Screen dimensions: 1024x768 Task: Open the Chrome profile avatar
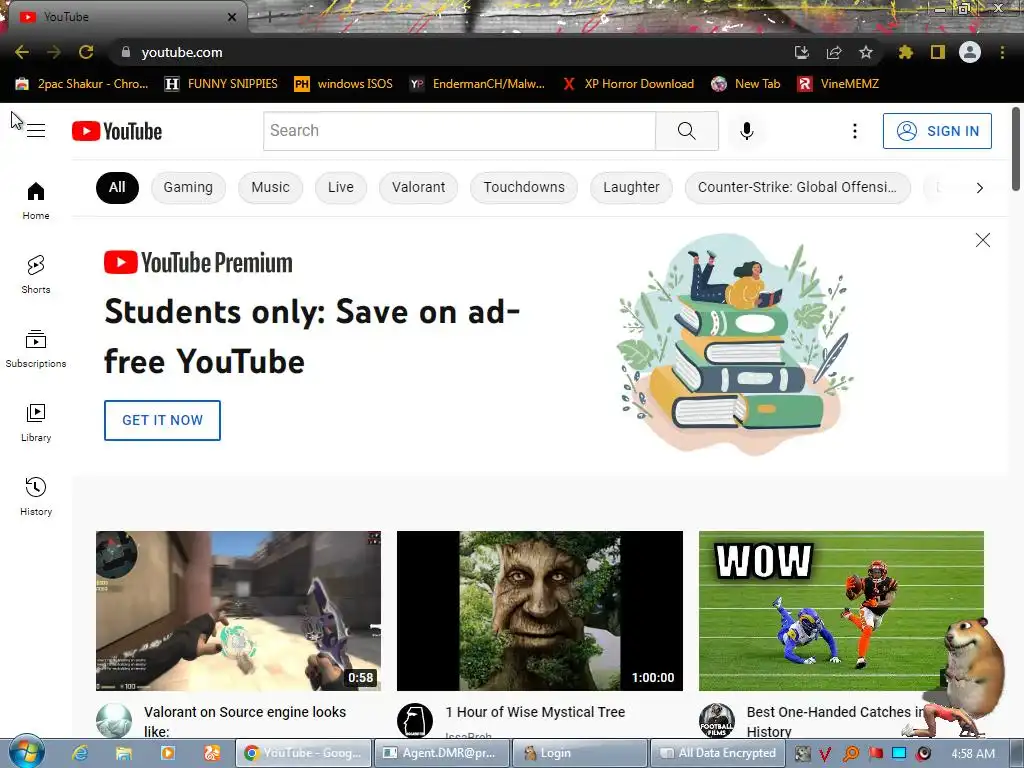pos(970,52)
